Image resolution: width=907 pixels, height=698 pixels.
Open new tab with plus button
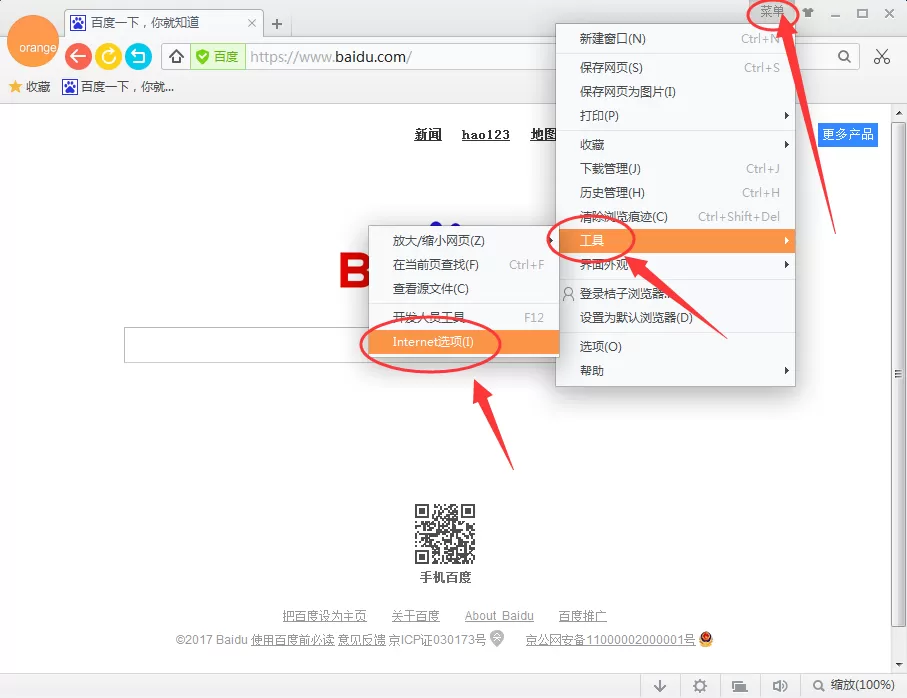[277, 24]
